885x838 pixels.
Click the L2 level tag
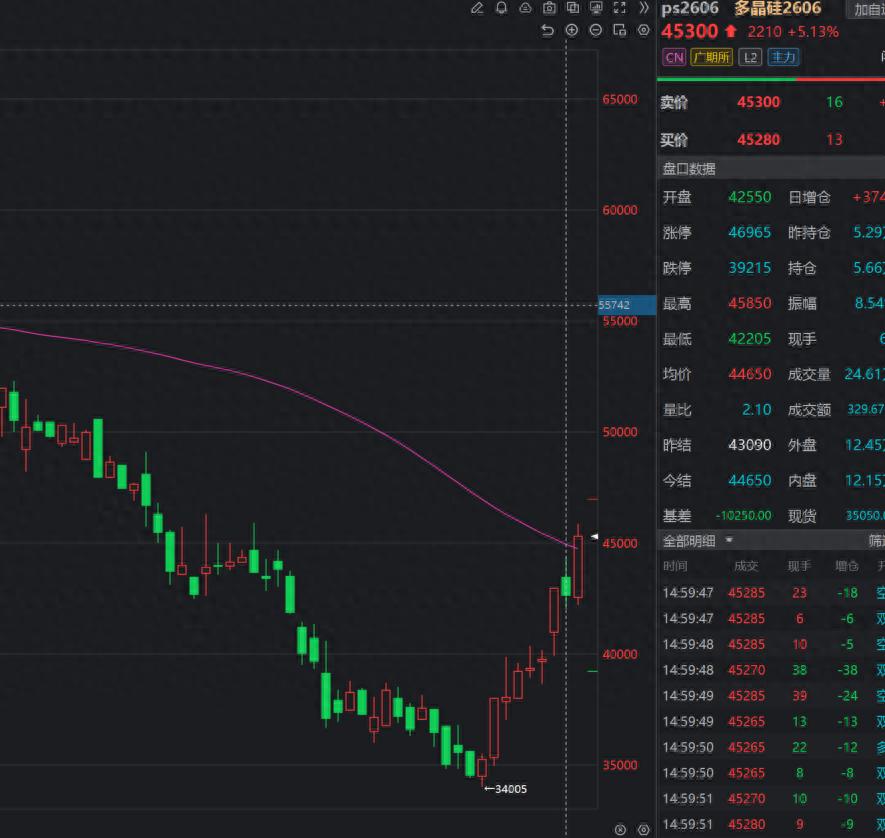(750, 58)
